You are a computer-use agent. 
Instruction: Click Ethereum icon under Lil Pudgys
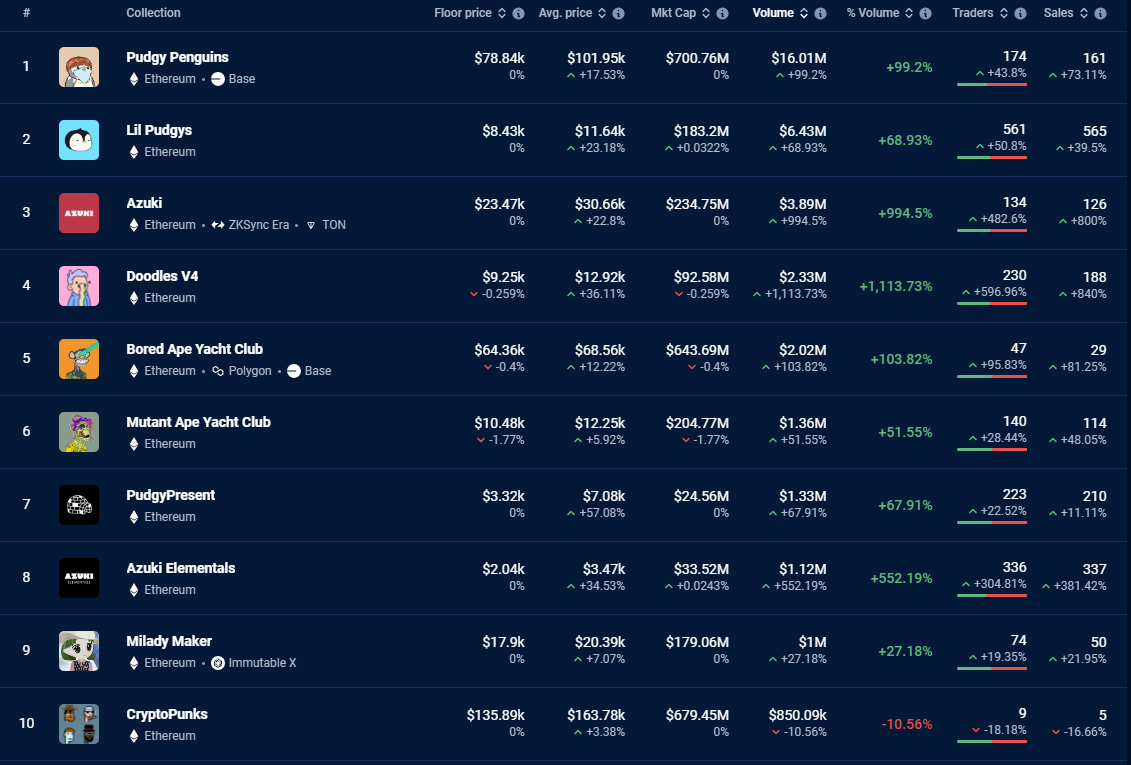click(133, 152)
